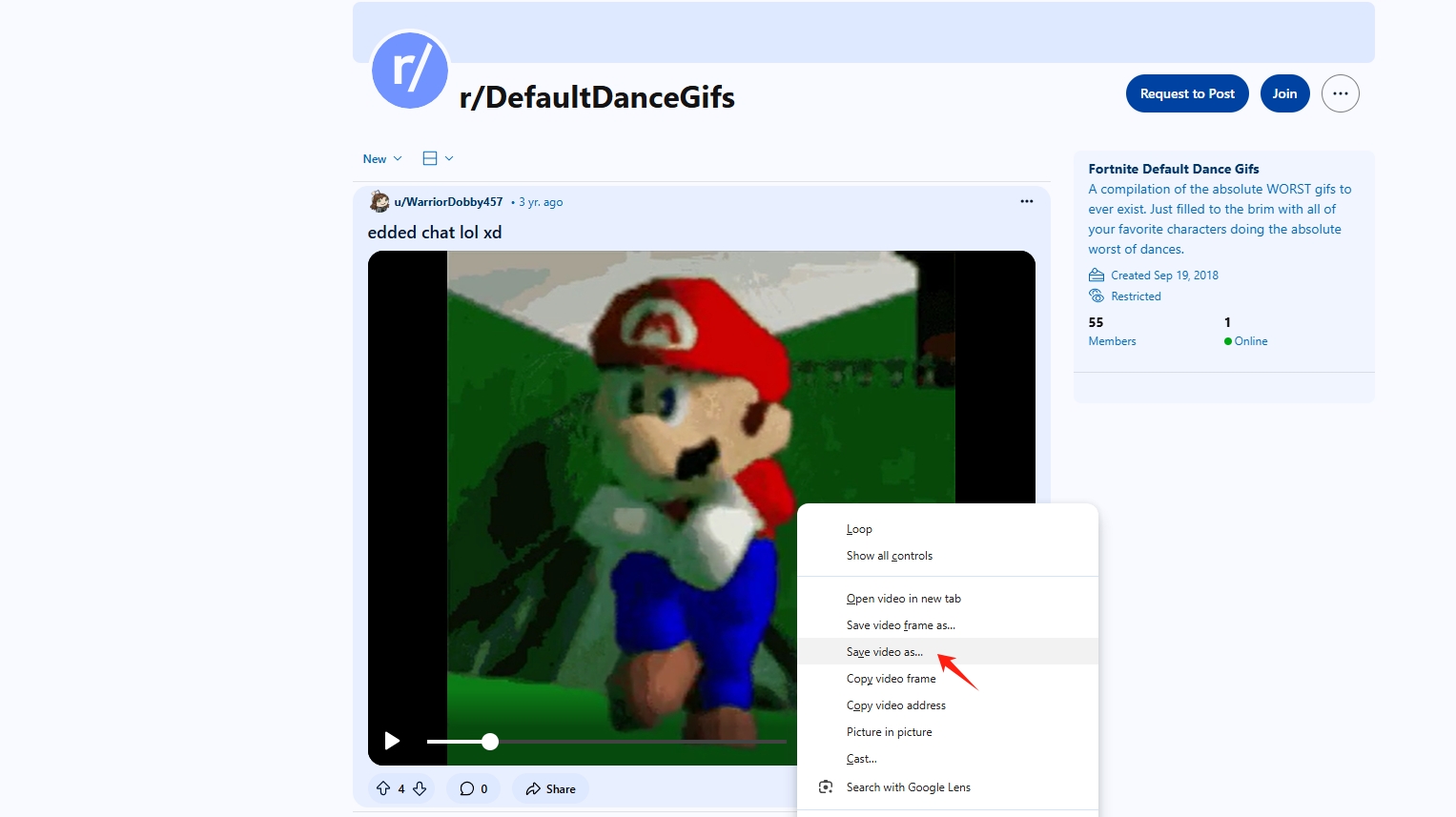Share the post via Share button
The image size is (1456, 817).
point(550,788)
